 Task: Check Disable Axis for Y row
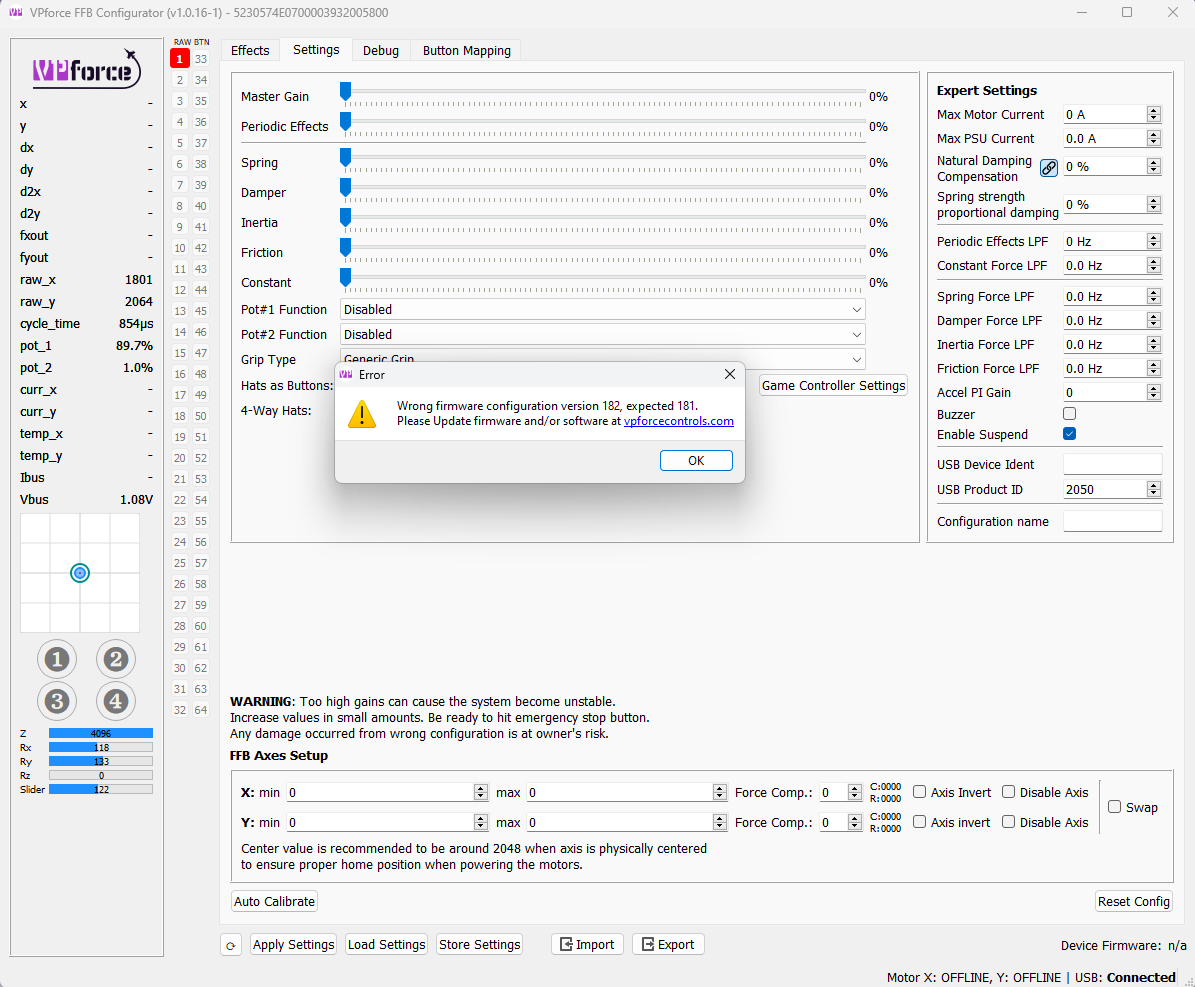click(1008, 822)
